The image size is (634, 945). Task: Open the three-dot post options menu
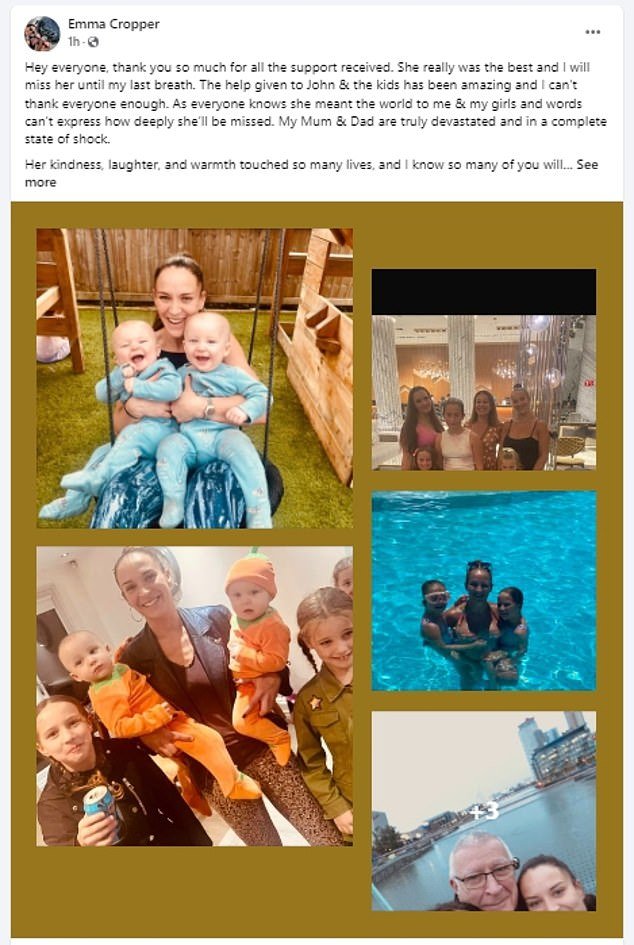[593, 32]
